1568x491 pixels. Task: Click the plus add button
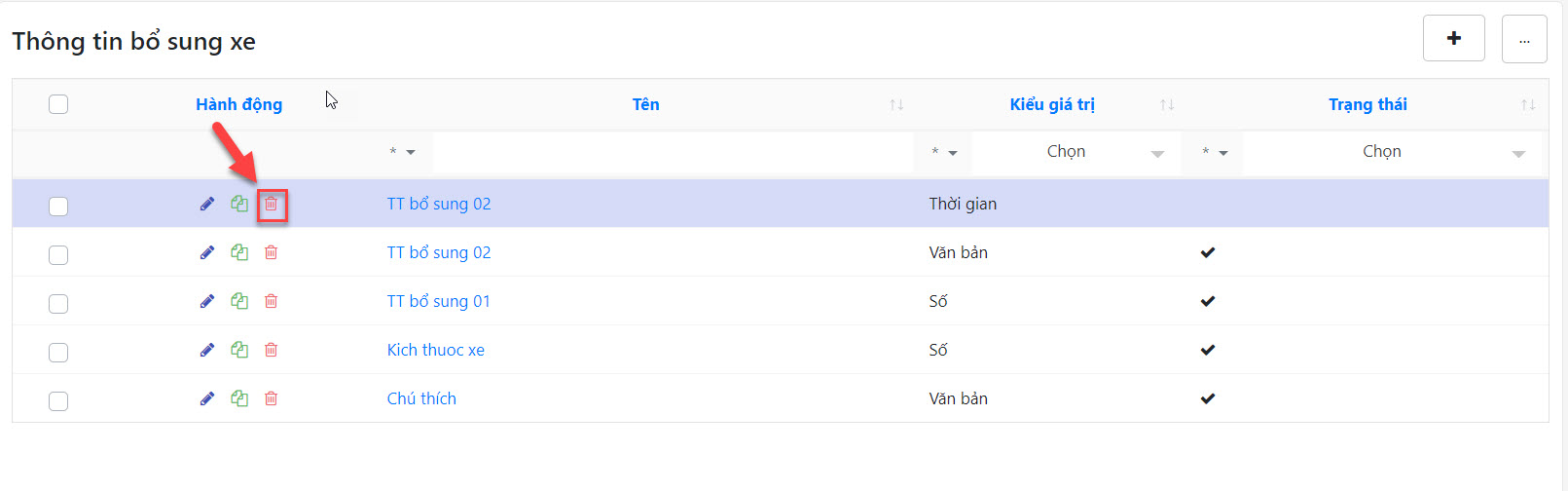coord(1453,39)
